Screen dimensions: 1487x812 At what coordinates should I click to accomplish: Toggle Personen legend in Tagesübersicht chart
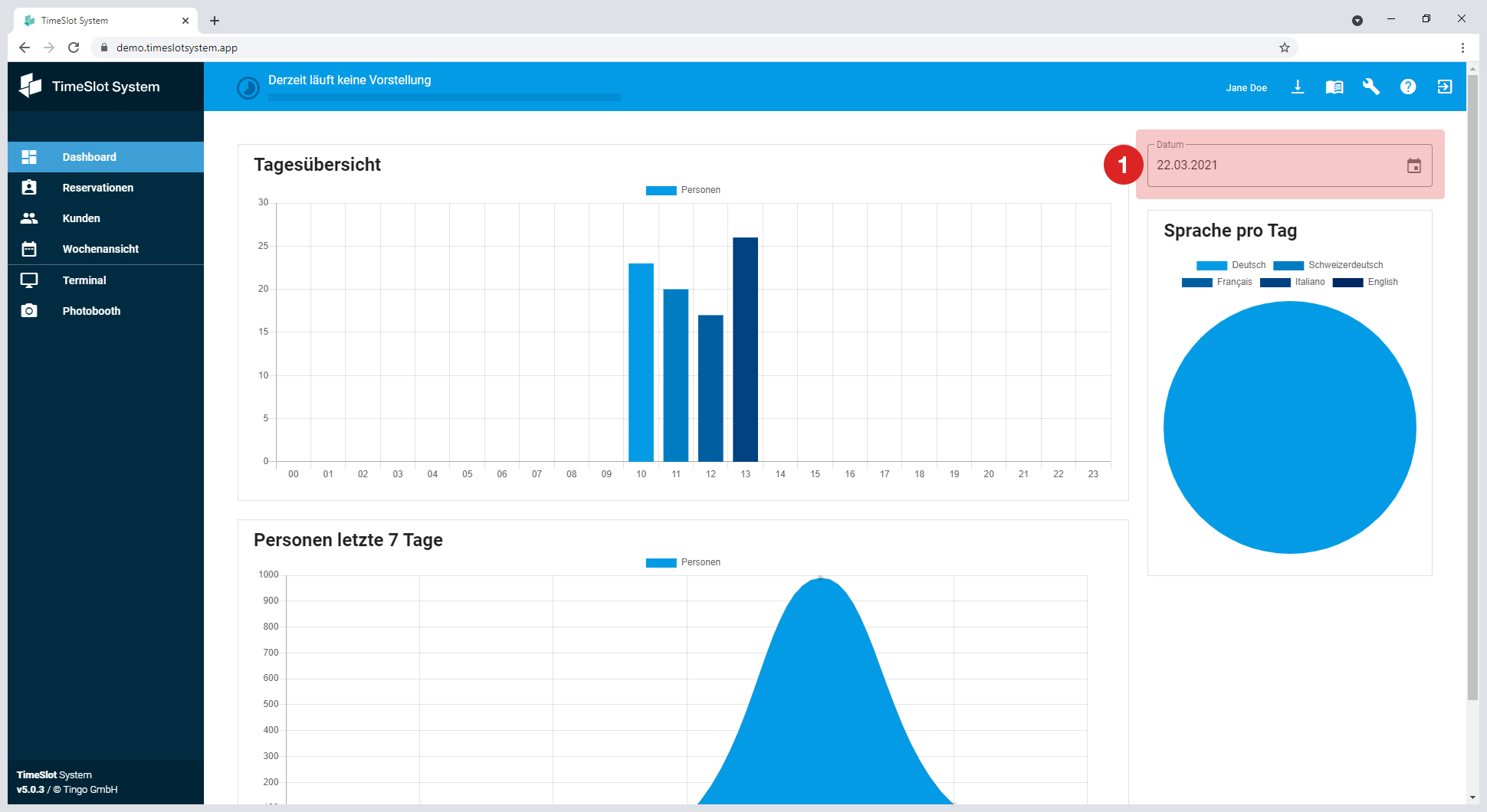pos(683,190)
